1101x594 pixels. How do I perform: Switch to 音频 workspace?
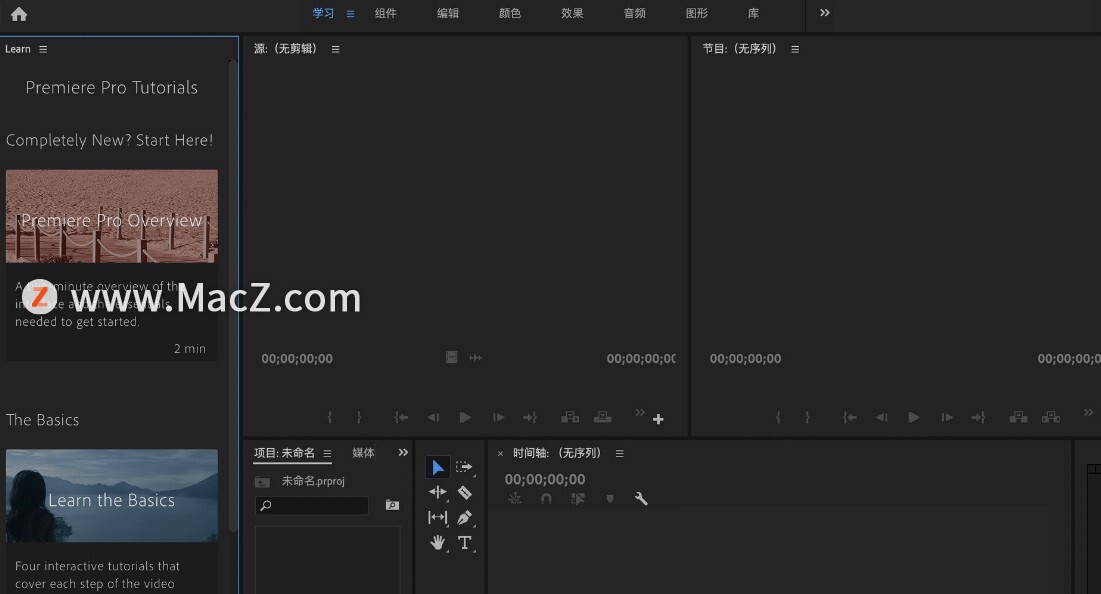[635, 13]
